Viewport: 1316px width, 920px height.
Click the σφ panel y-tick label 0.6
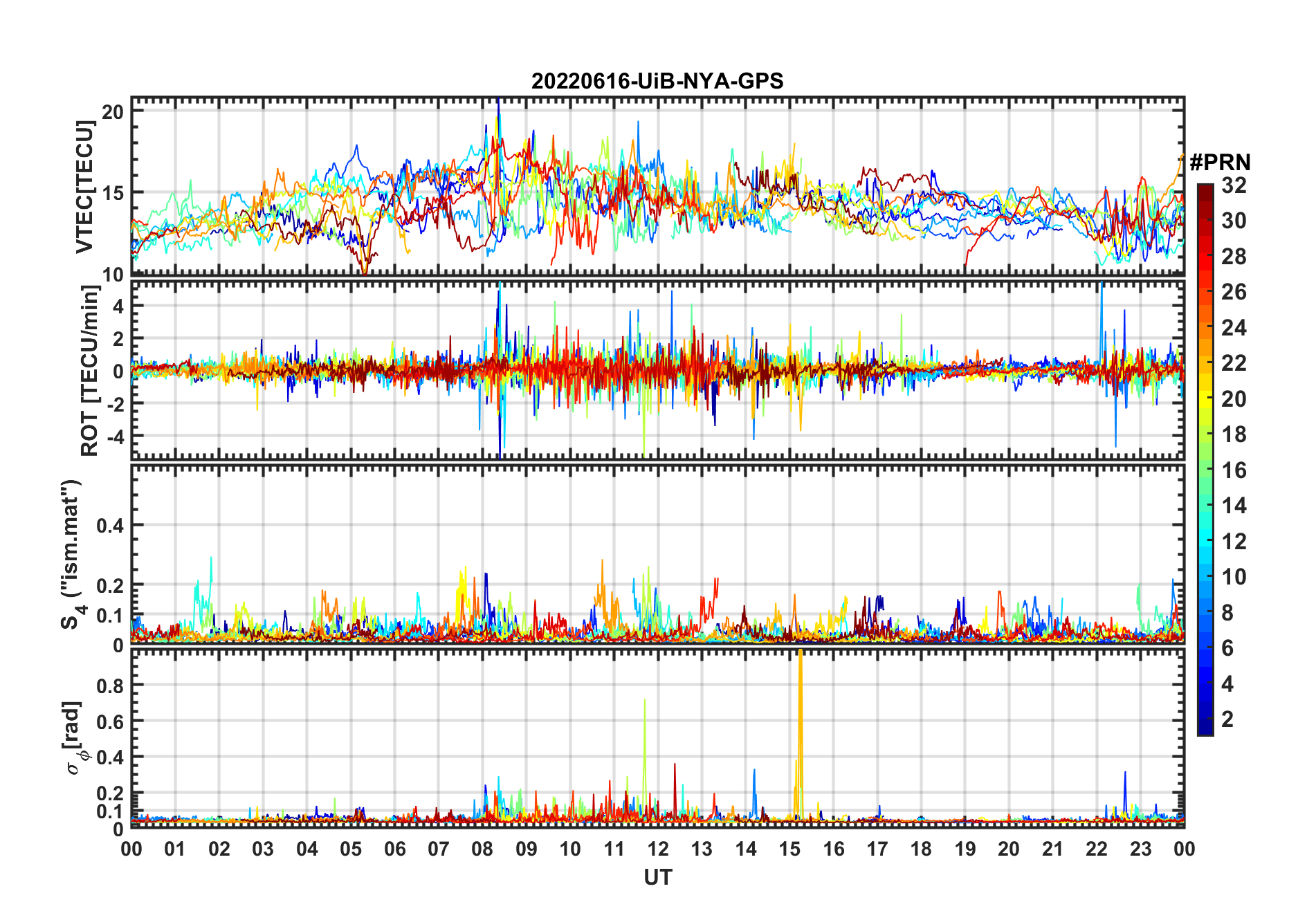(x=111, y=721)
